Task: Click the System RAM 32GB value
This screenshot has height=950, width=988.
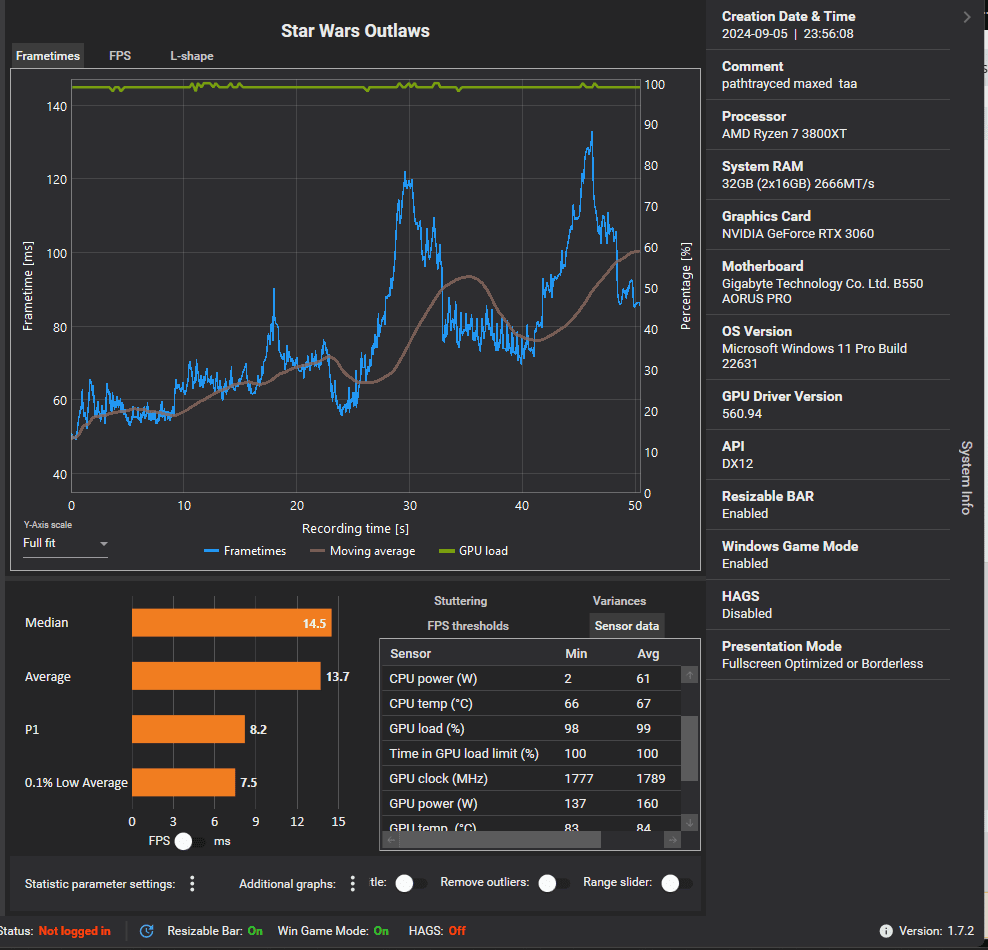Action: point(798,184)
